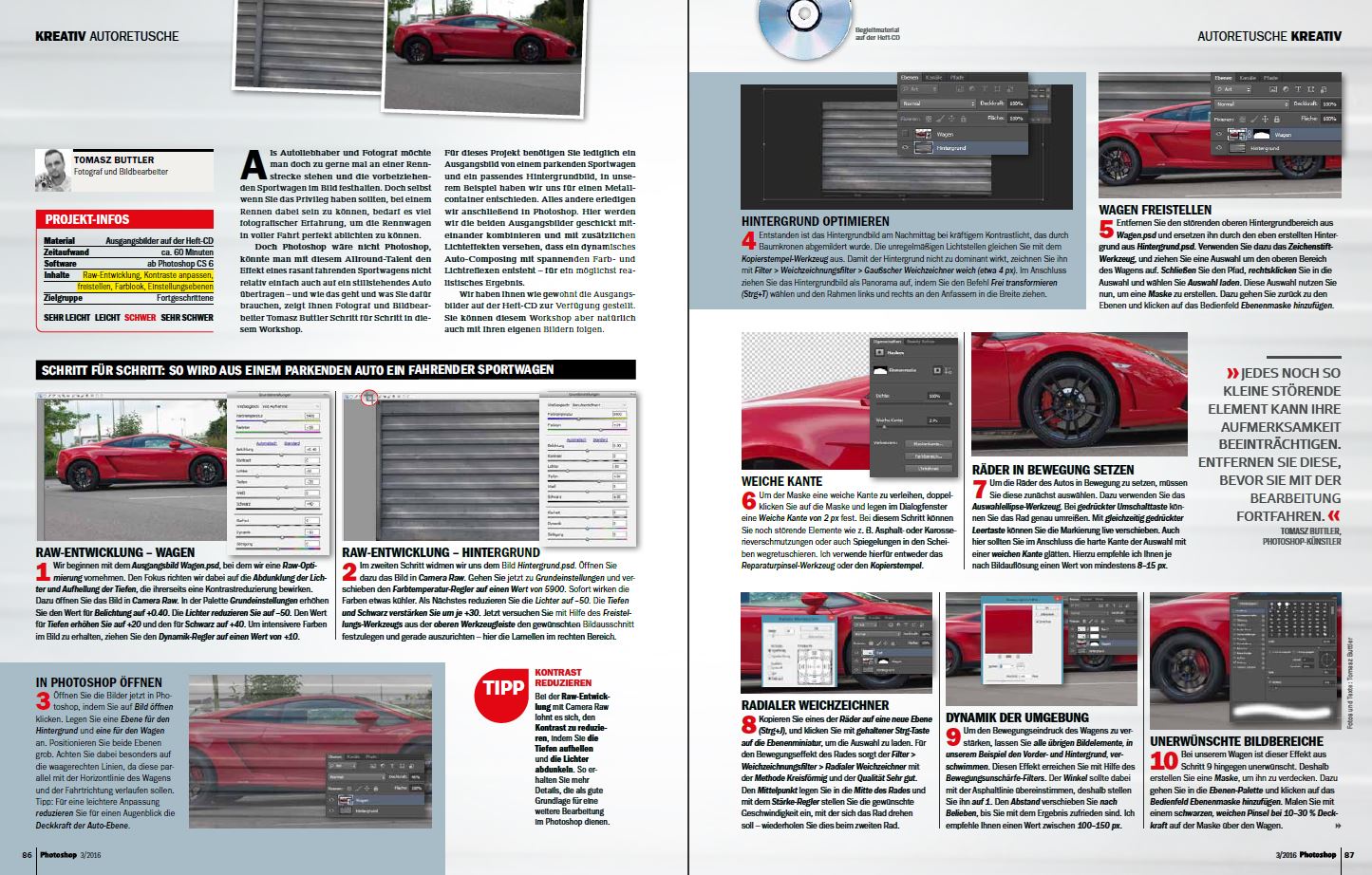
Task: Lock image pixels brush icon, Hintergrund optimieren panel
Action: point(940,119)
